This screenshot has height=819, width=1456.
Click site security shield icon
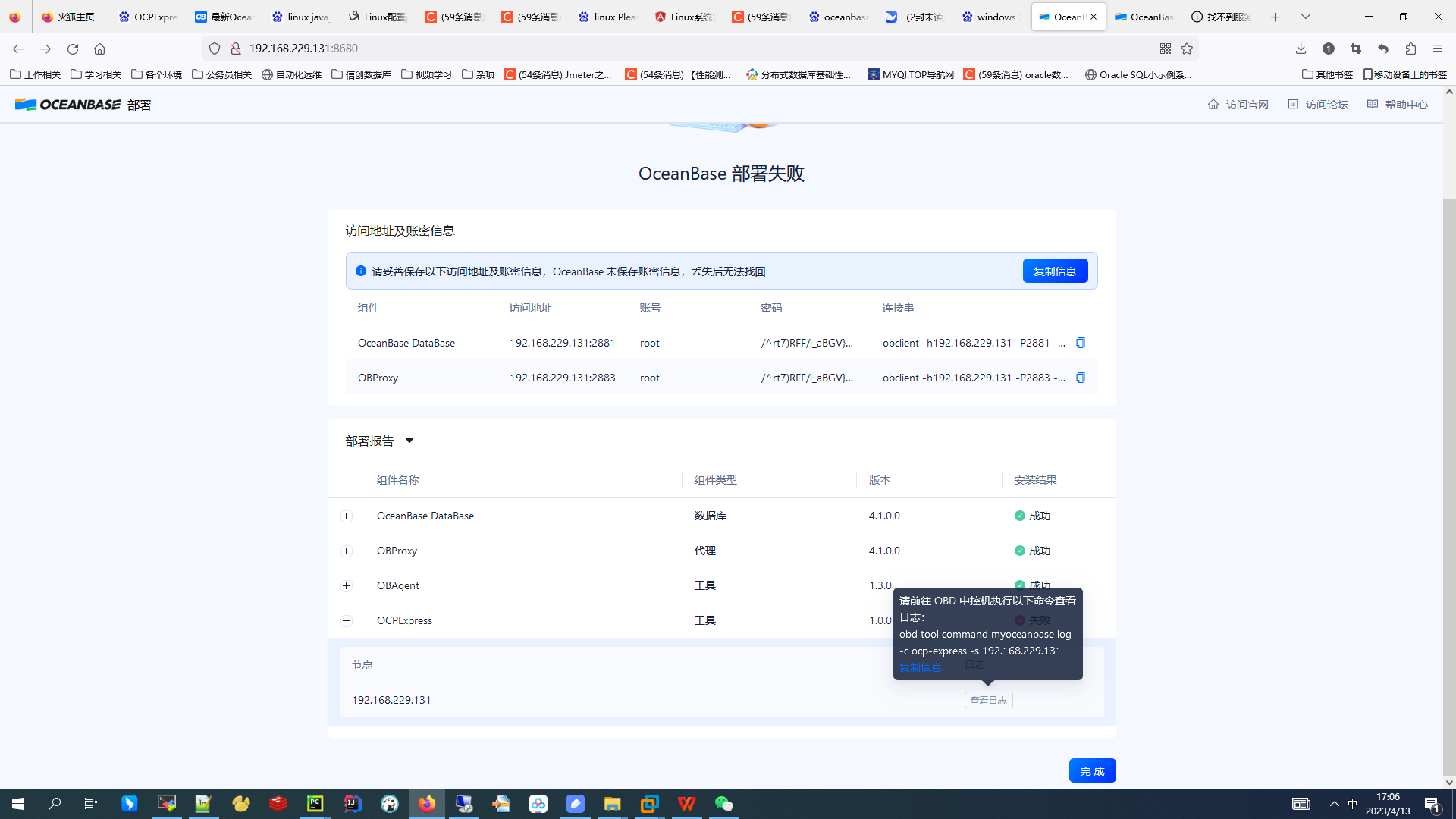point(215,49)
